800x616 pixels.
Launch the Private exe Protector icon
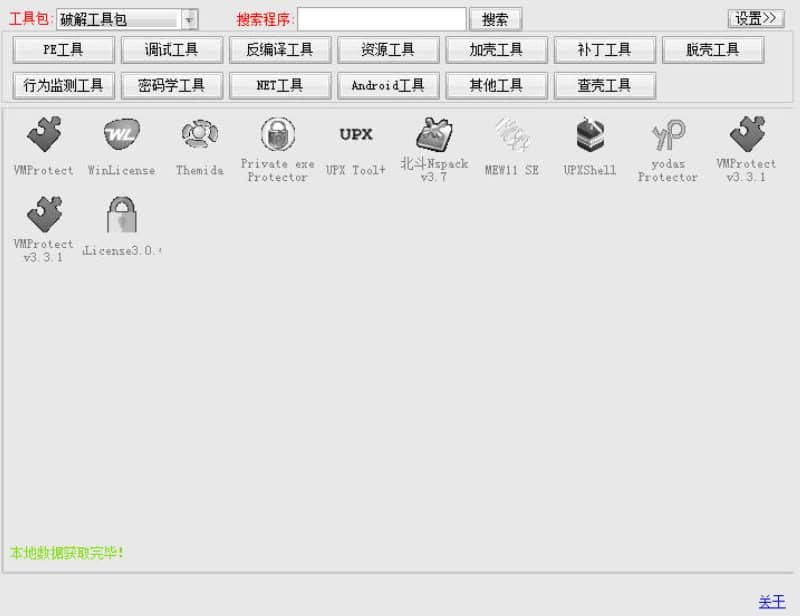pyautogui.click(x=278, y=134)
